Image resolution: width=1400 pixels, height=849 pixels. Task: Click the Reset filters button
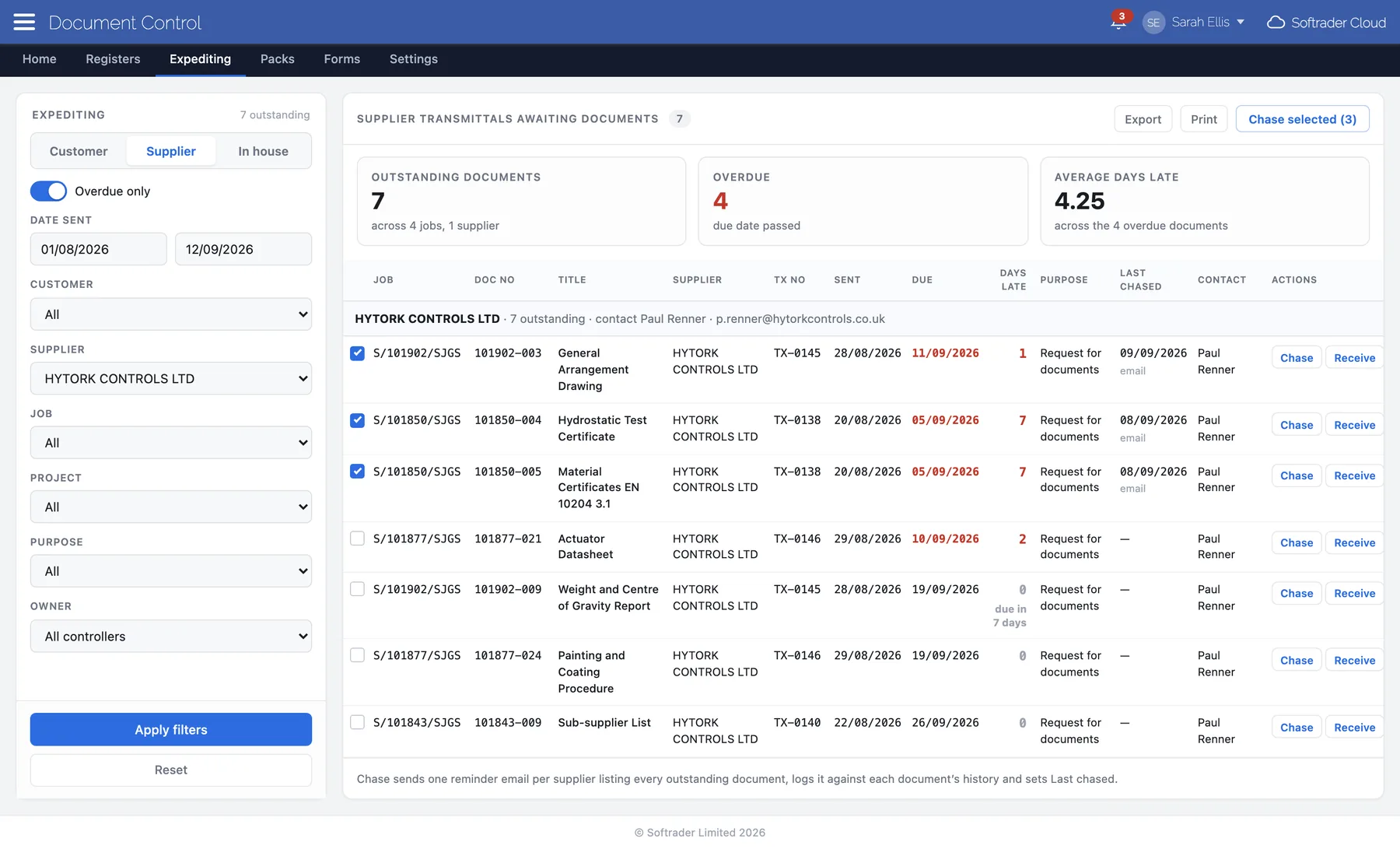[171, 770]
